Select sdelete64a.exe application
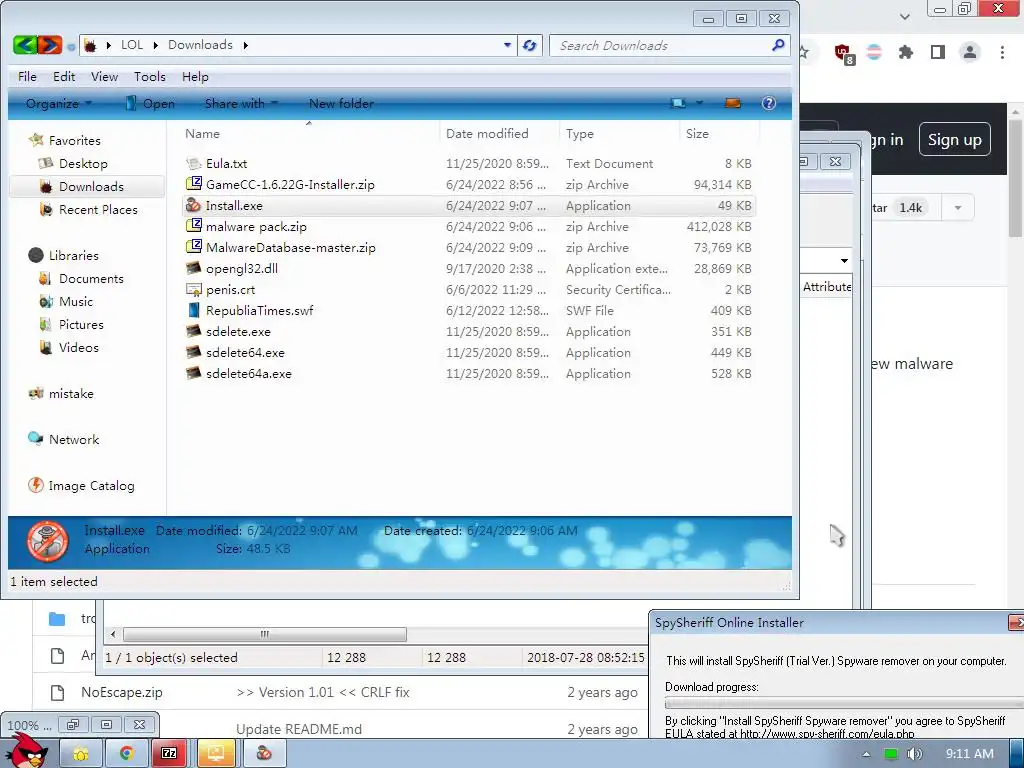 (248, 374)
